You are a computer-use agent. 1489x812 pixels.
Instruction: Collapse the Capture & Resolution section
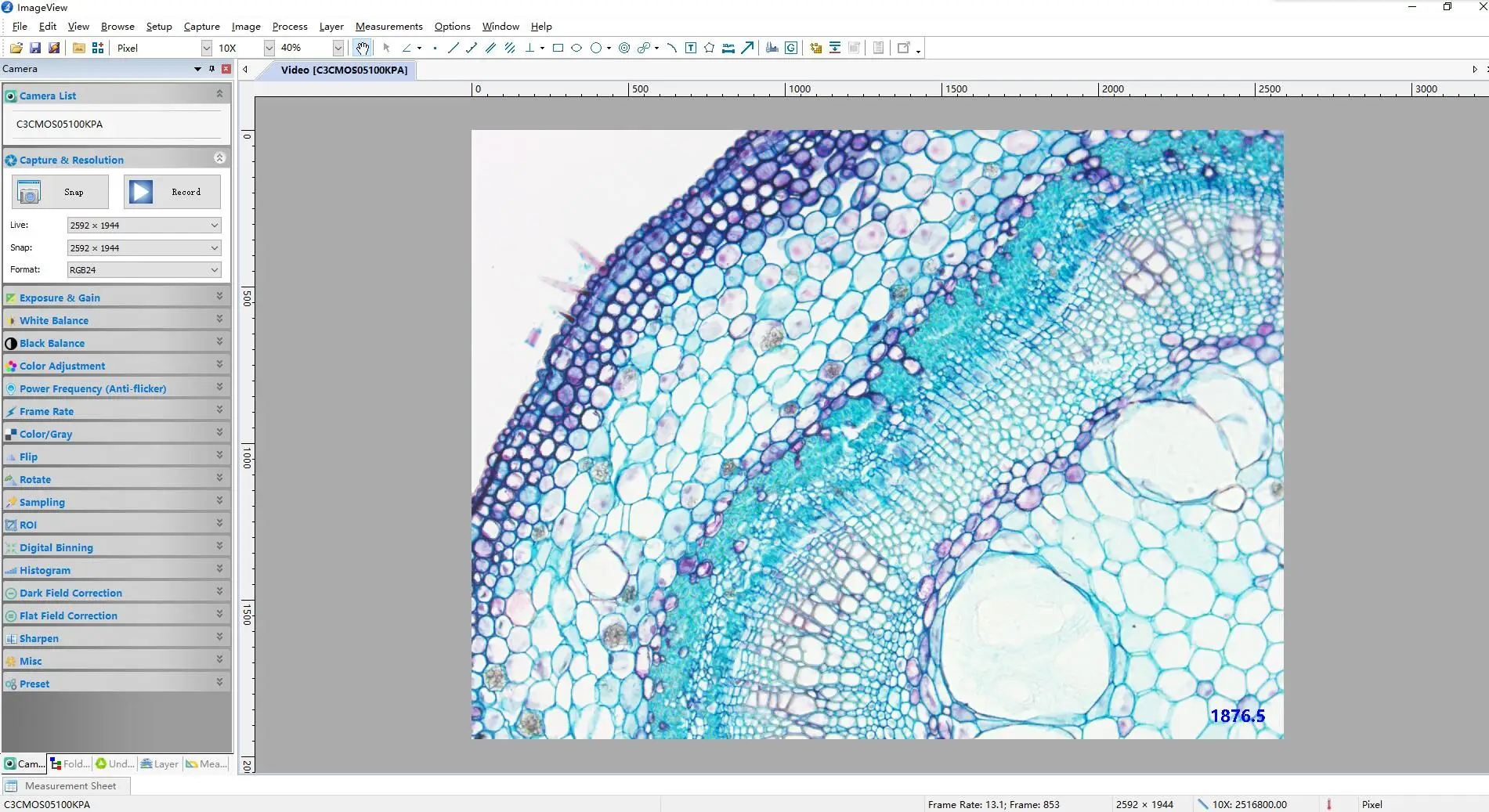[x=219, y=159]
